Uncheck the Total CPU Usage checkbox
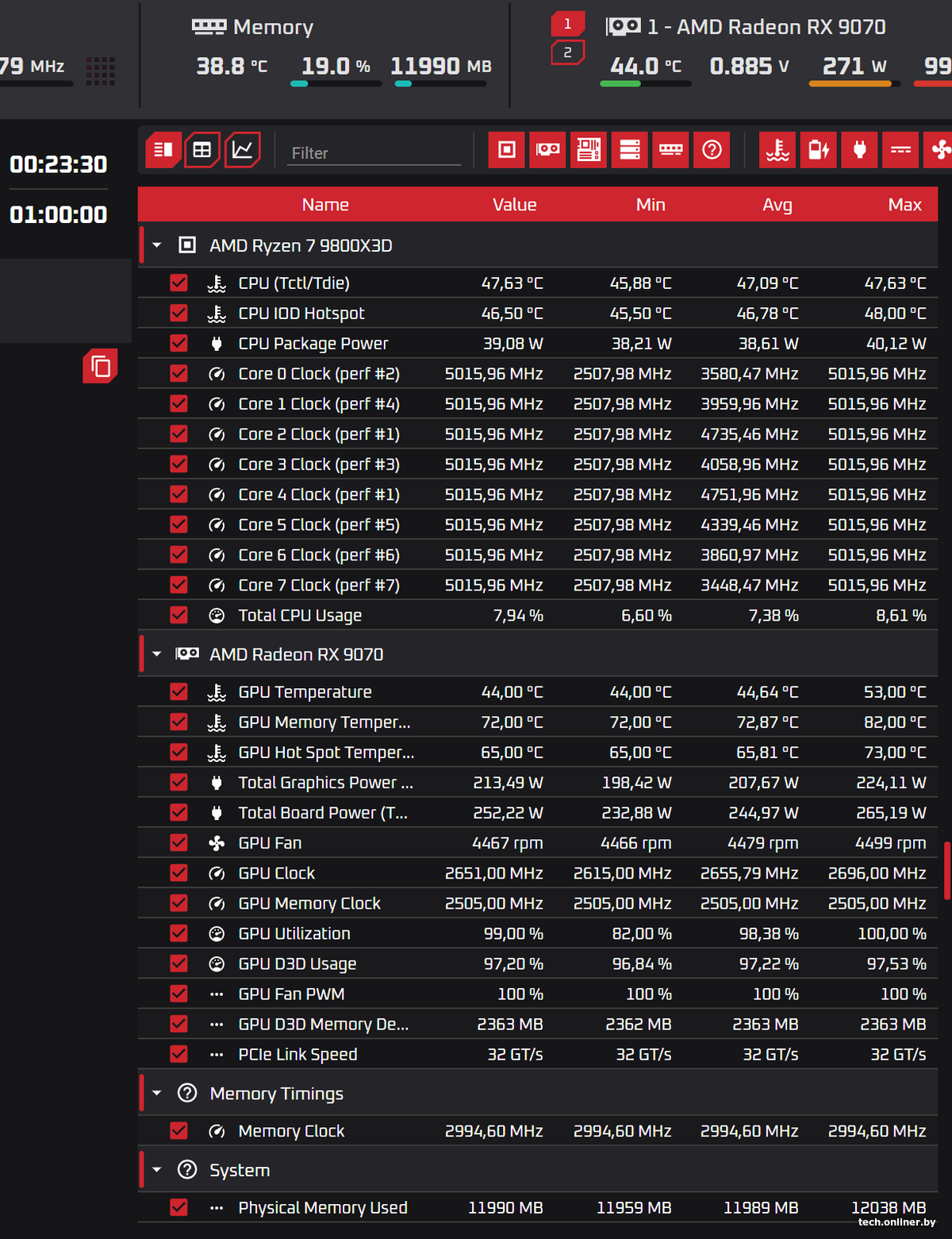 [x=178, y=614]
